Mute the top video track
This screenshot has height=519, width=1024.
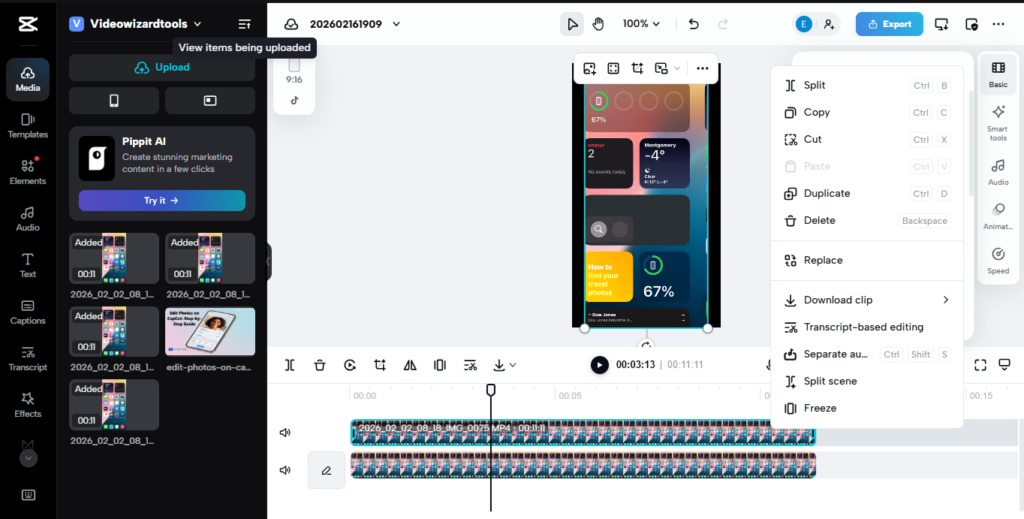(285, 432)
